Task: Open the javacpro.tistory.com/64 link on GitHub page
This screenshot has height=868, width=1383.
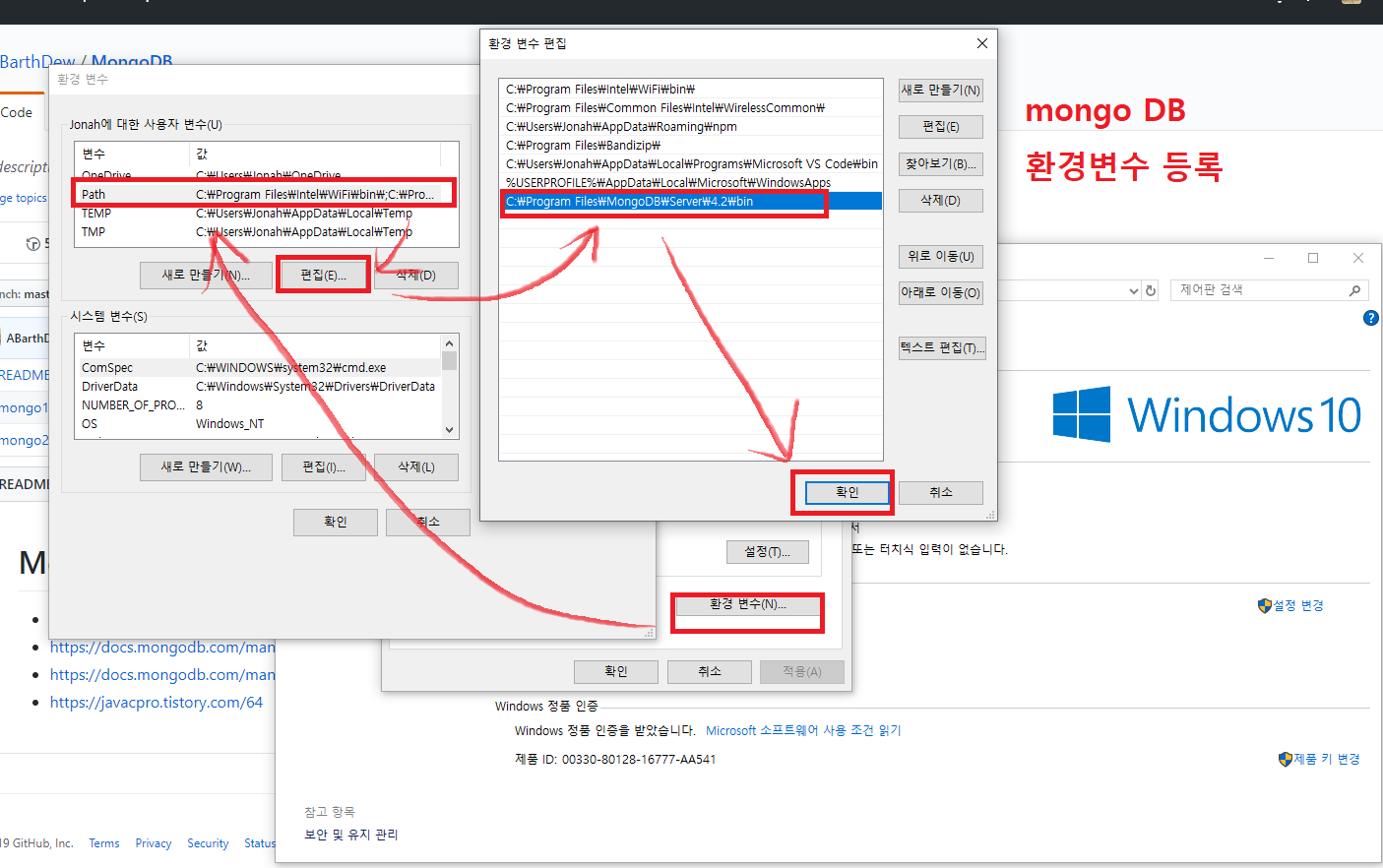Action: click(157, 702)
